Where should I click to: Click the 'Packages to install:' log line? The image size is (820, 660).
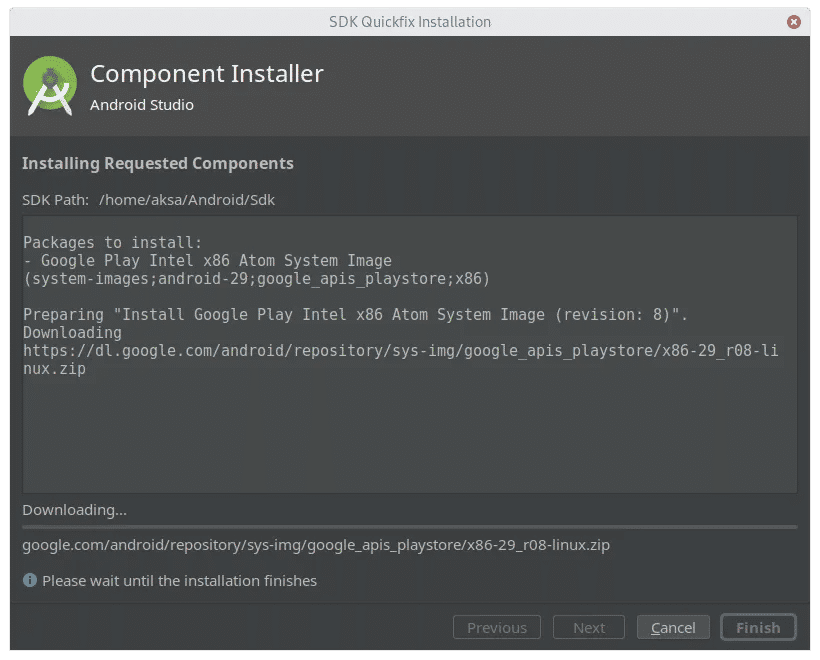112,243
